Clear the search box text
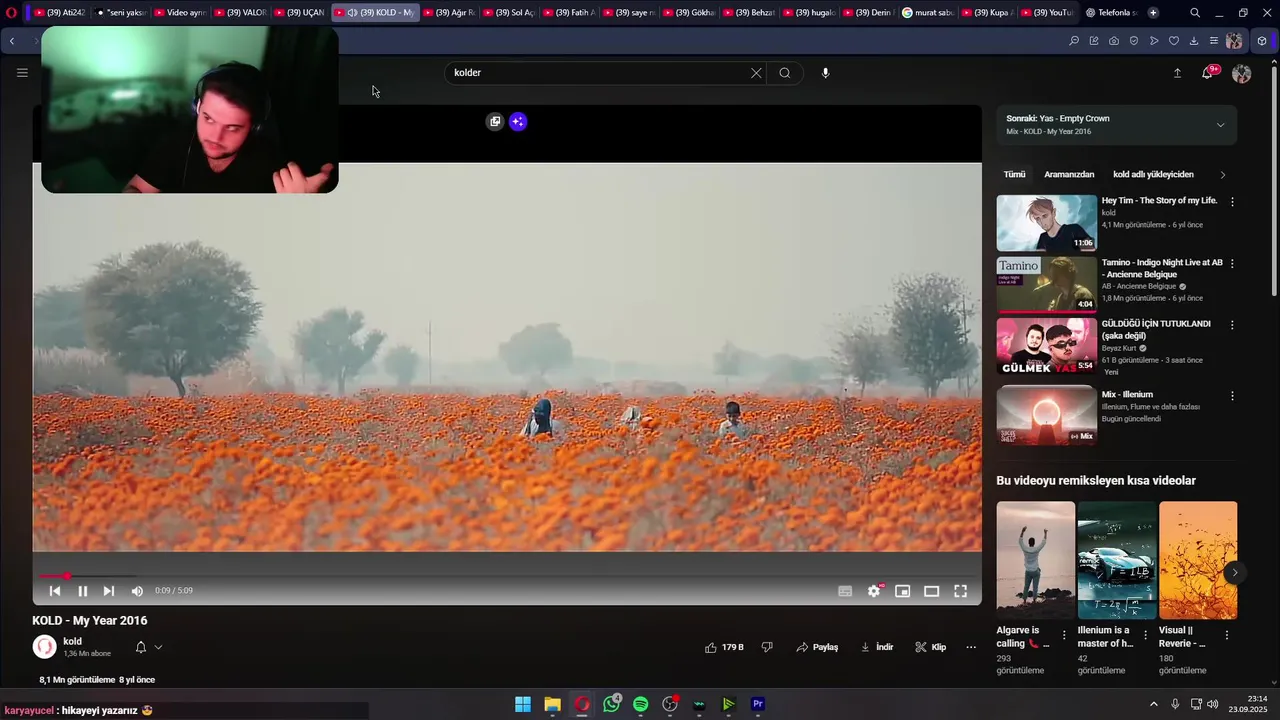This screenshot has width=1280, height=720. coord(756,73)
